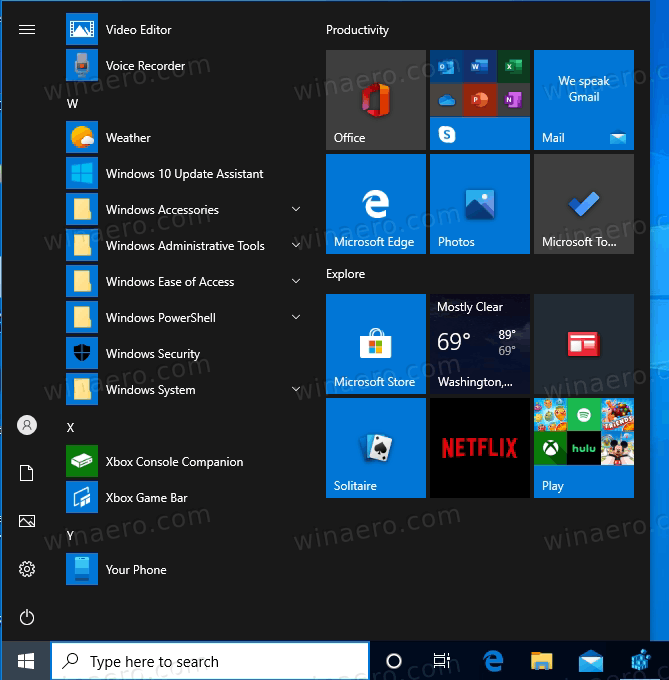The image size is (669, 680).
Task: Open Xbox Console Companion from app list
Action: pos(173,462)
